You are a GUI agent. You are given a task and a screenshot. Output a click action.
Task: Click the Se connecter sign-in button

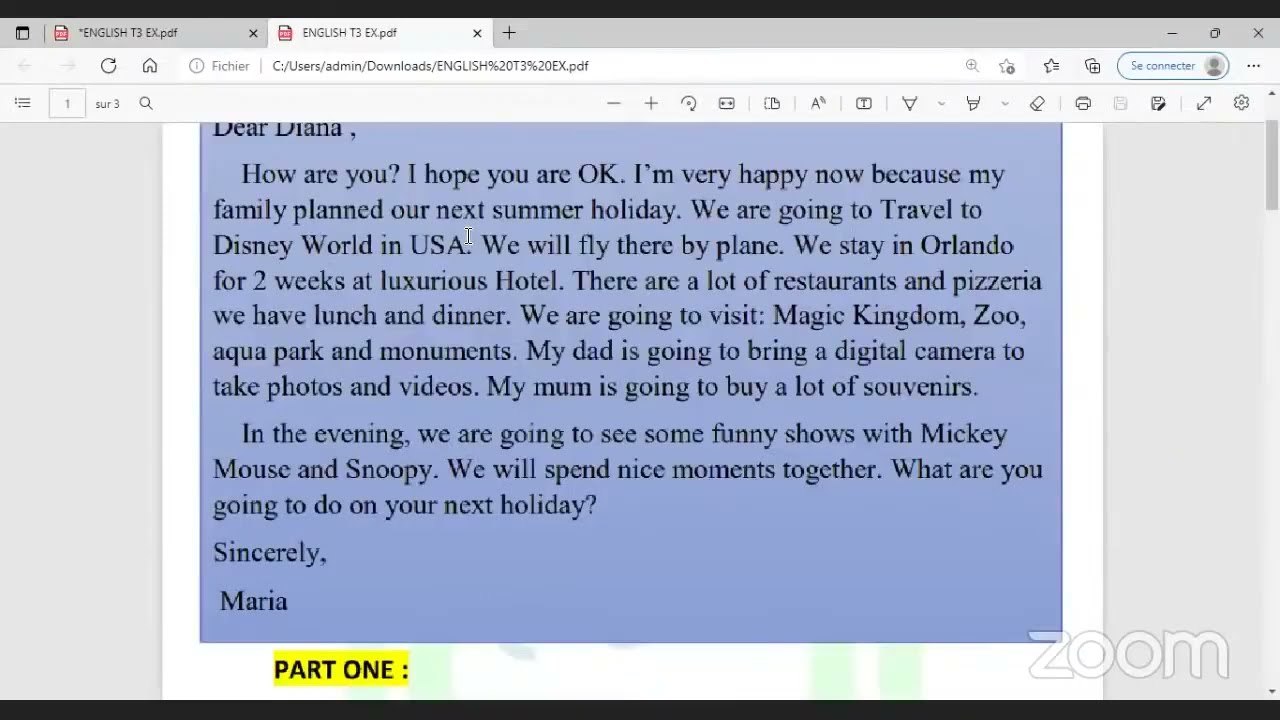1173,66
